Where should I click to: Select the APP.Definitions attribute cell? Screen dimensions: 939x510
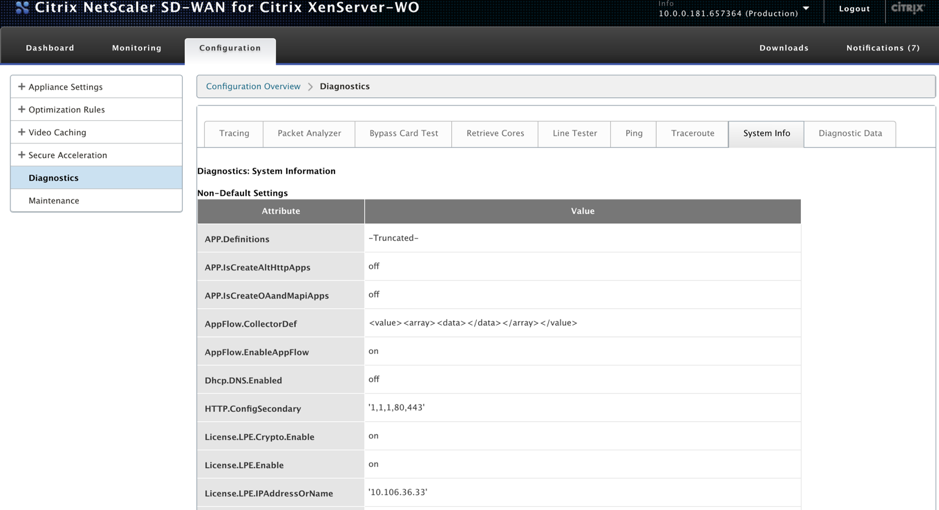tap(281, 238)
